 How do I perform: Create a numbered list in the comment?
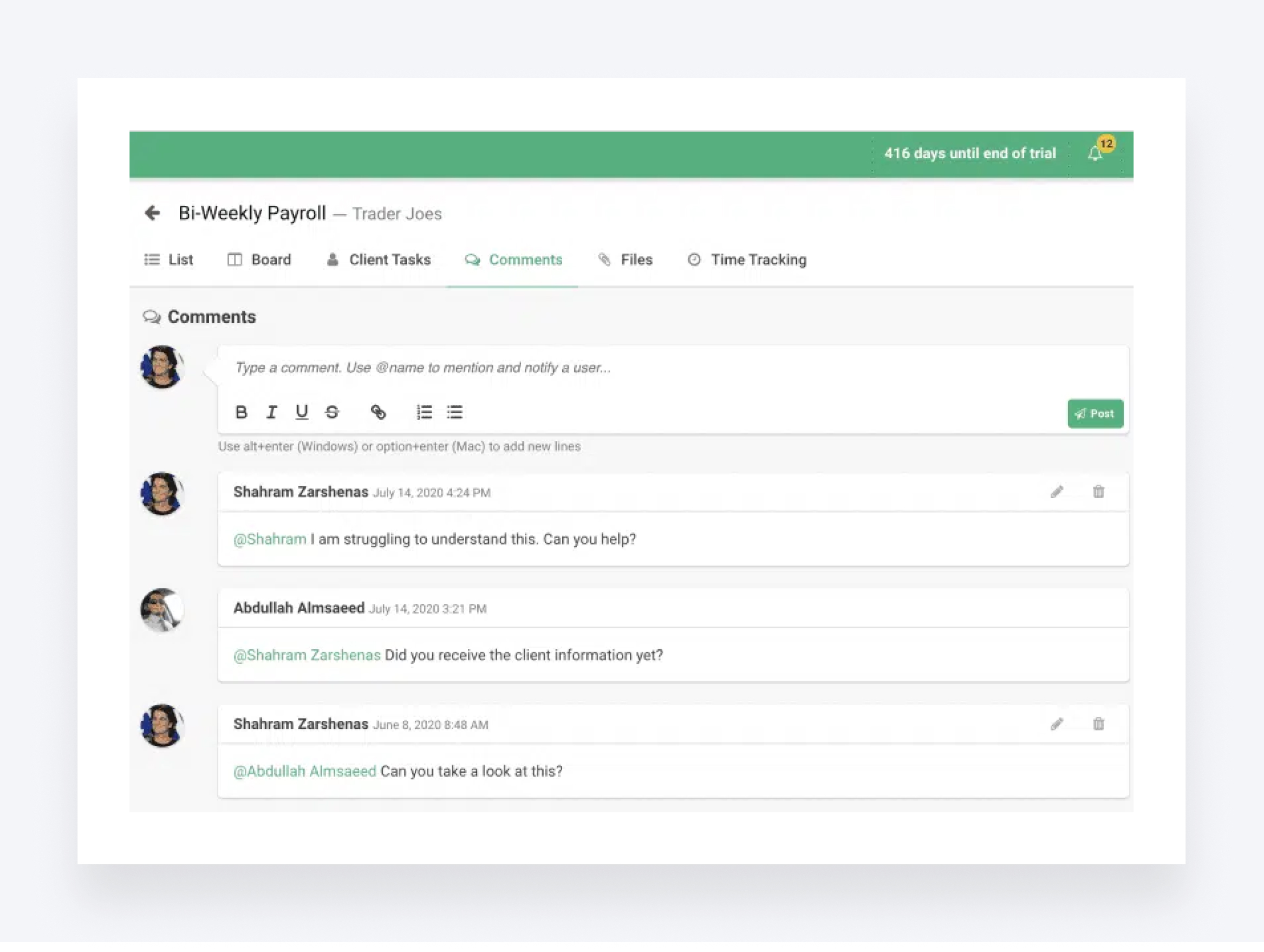click(424, 413)
